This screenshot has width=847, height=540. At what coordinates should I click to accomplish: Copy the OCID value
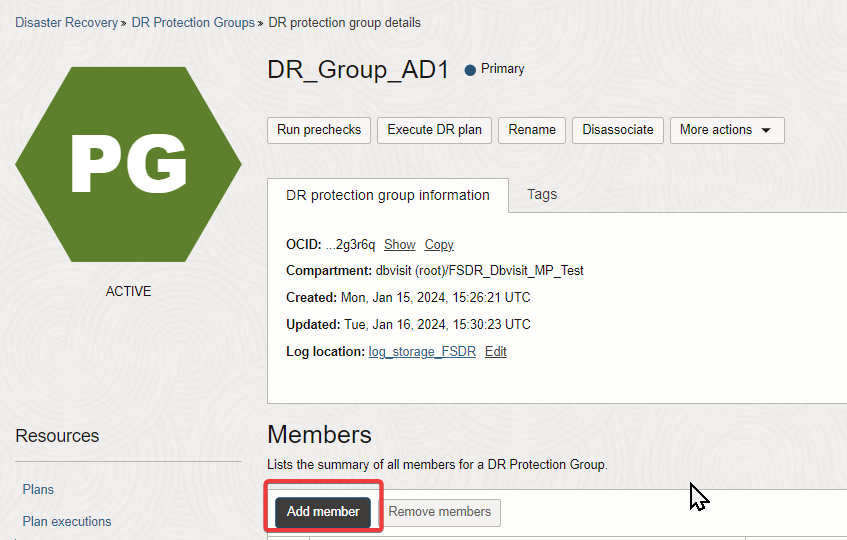439,245
